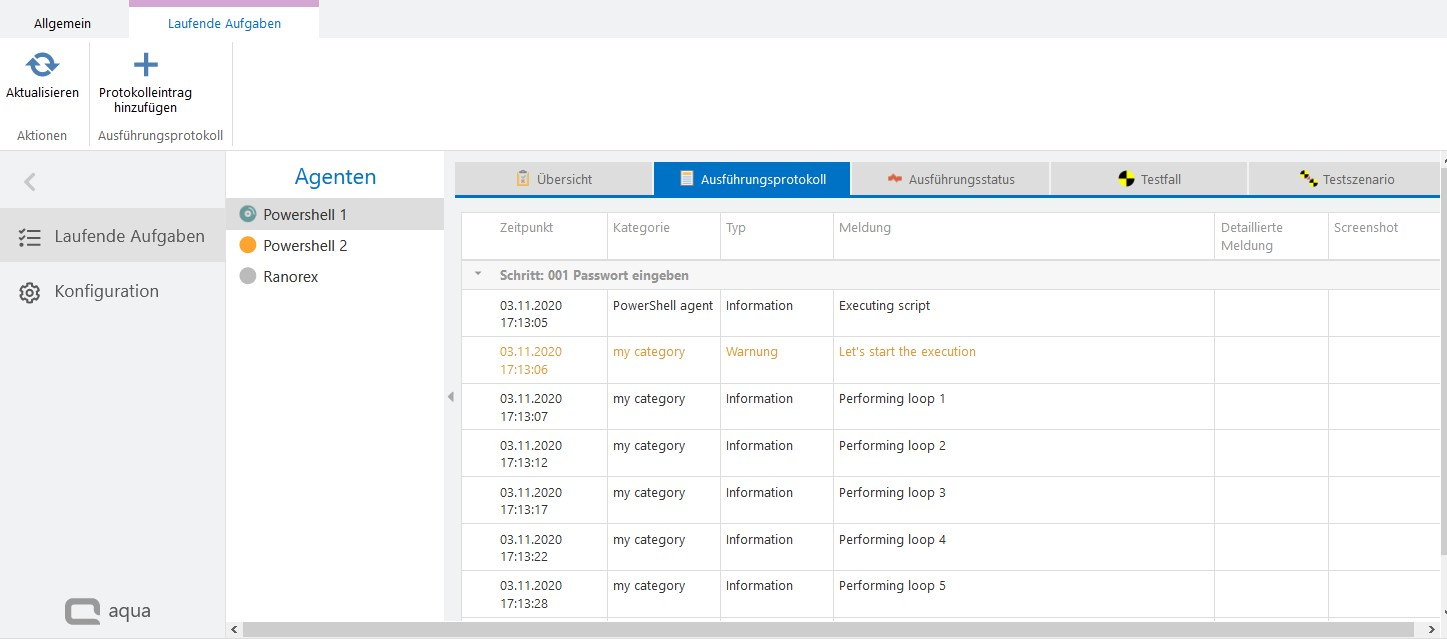Click the orange Powershell 2 status dot
The height and width of the screenshot is (639, 1447).
248,245
